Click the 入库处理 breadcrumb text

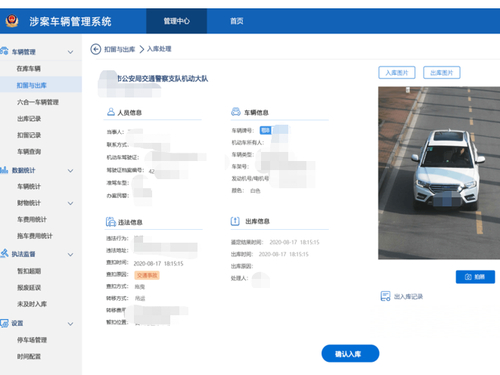159,49
